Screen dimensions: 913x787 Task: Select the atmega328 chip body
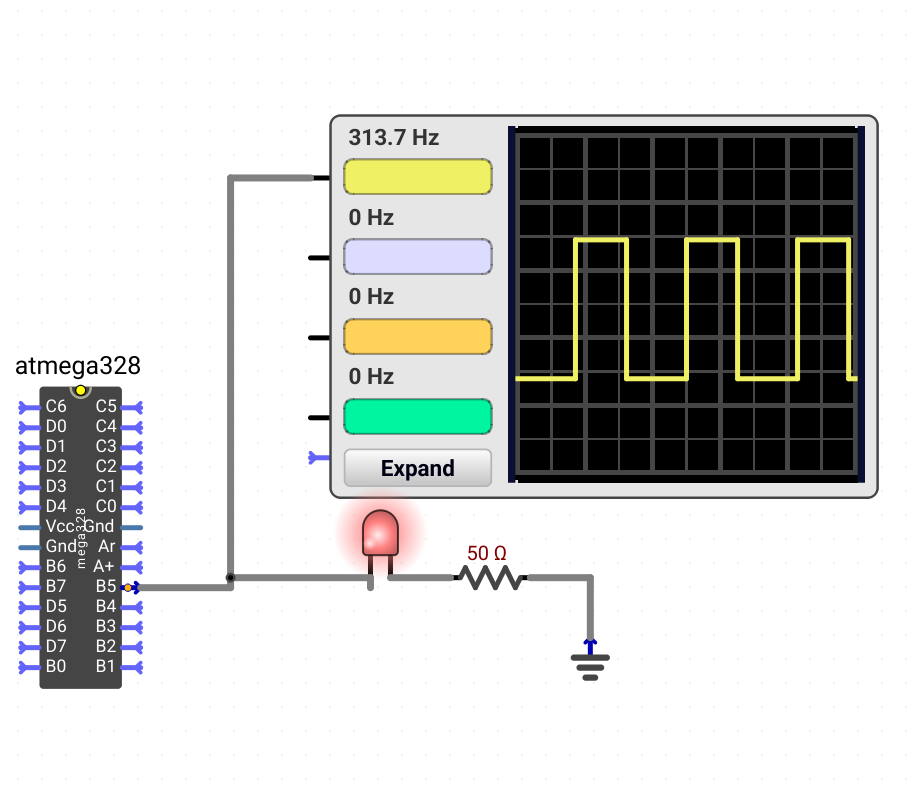pos(80,537)
